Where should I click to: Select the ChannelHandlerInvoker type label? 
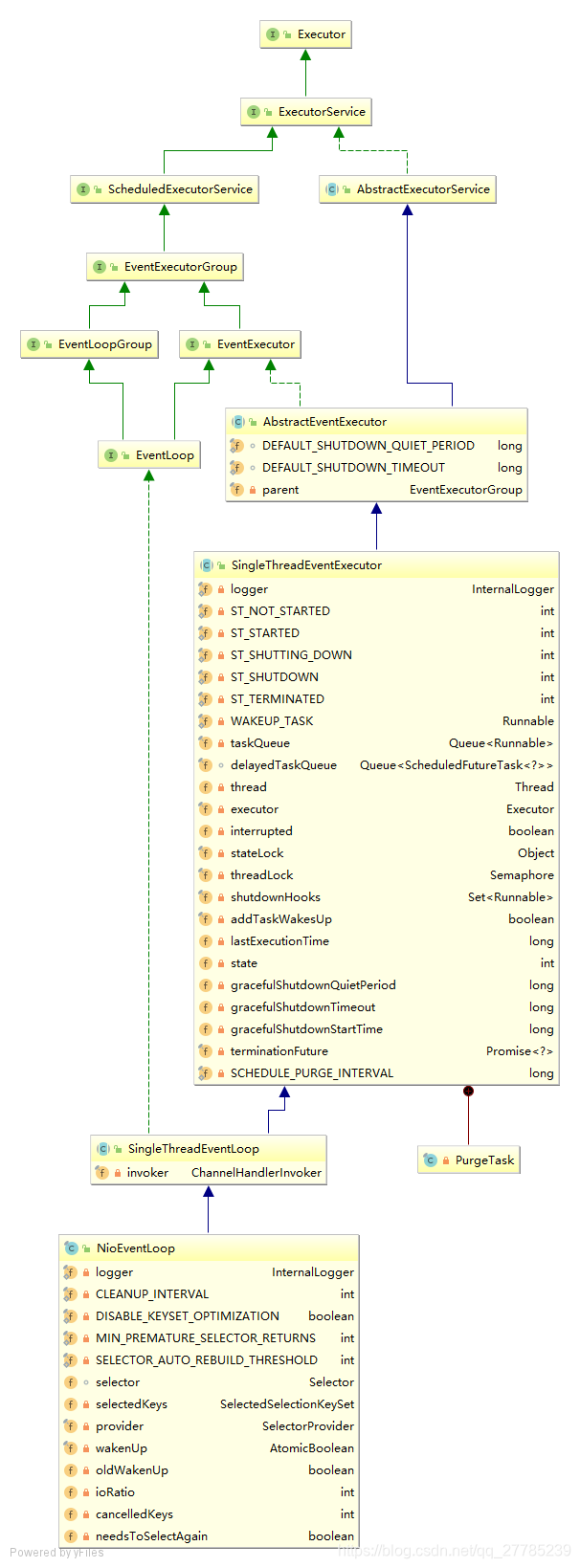[257, 1173]
